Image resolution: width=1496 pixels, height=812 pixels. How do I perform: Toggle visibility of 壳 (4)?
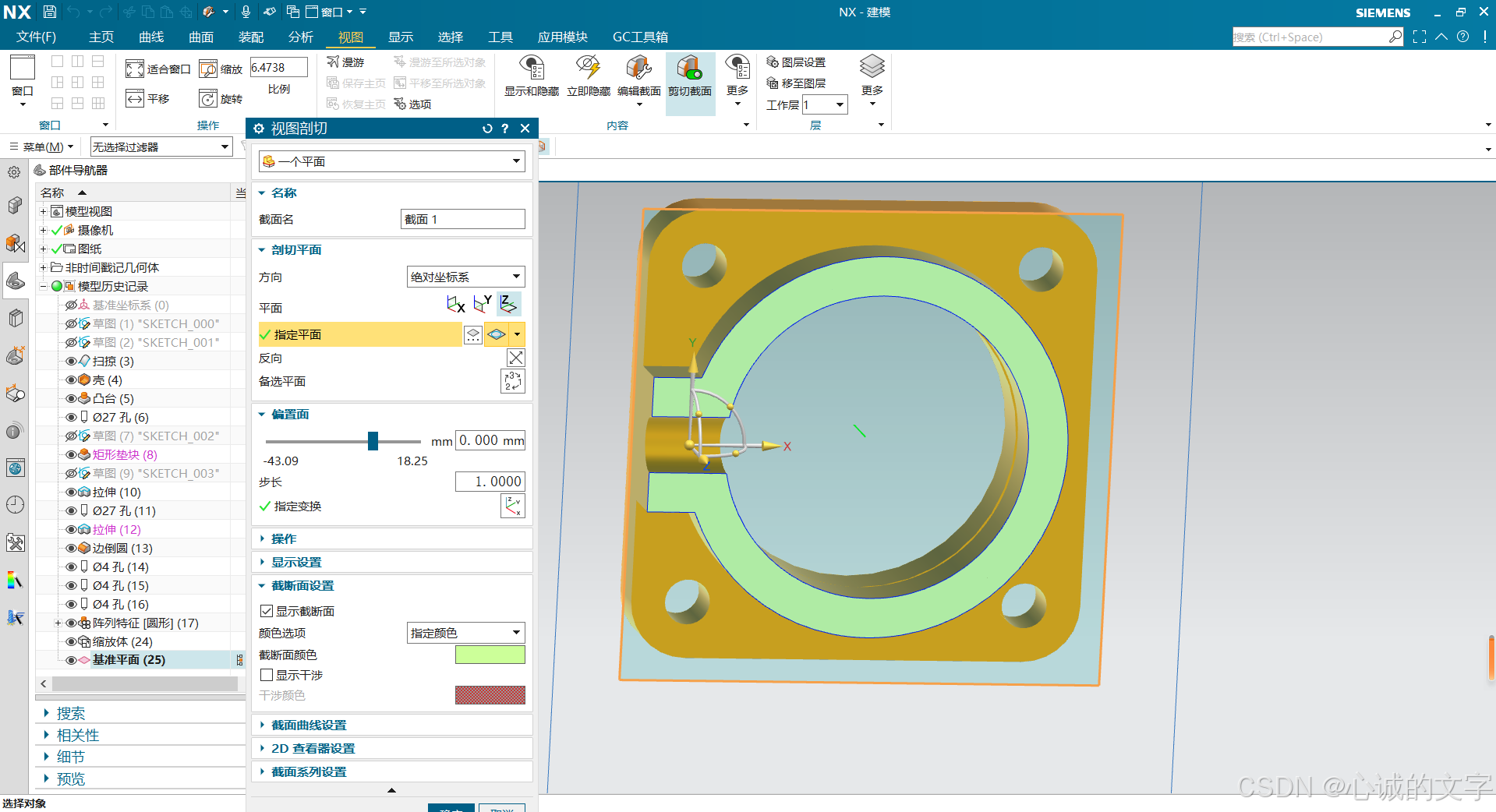[x=71, y=380]
